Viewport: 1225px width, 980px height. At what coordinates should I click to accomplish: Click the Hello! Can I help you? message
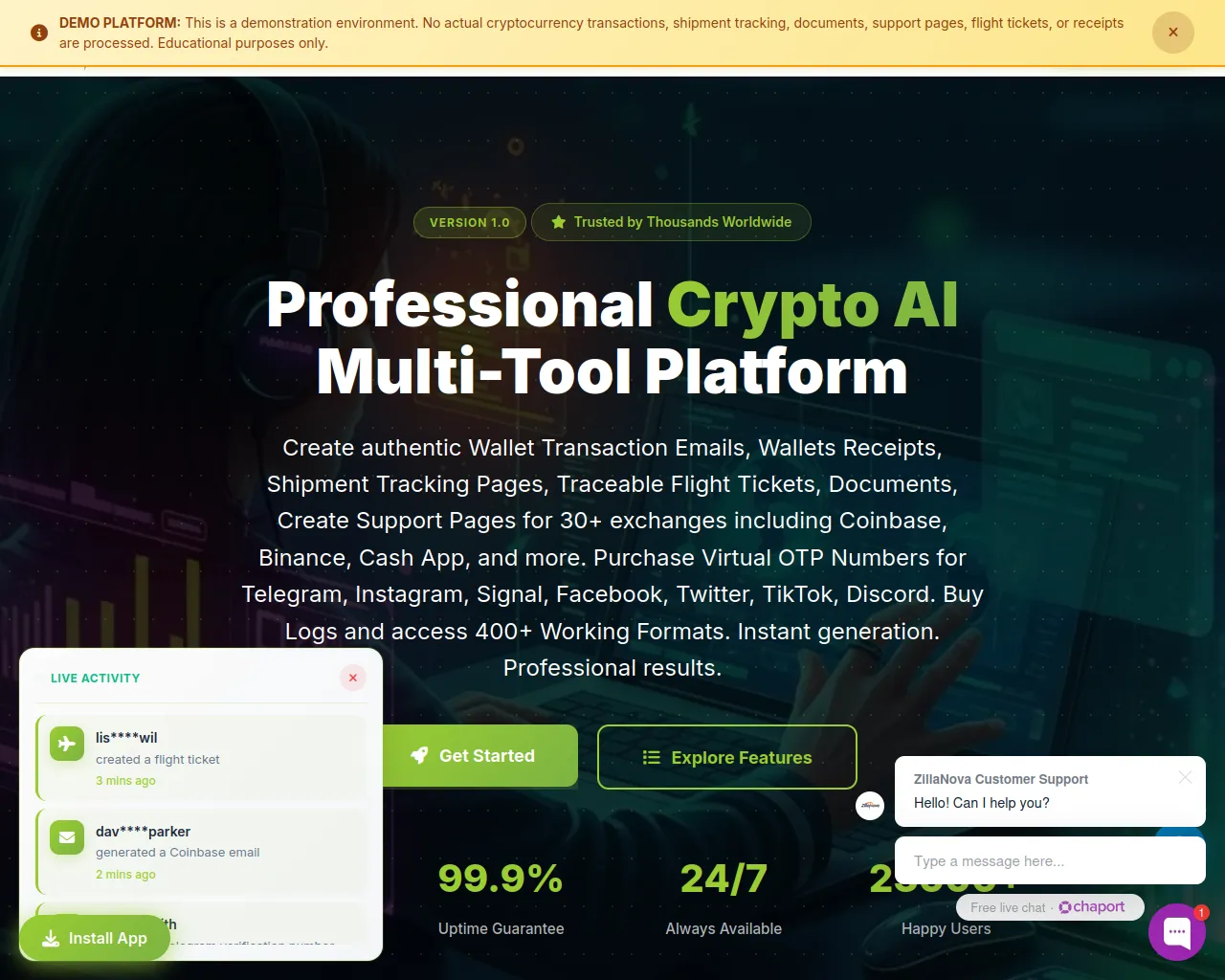click(982, 803)
